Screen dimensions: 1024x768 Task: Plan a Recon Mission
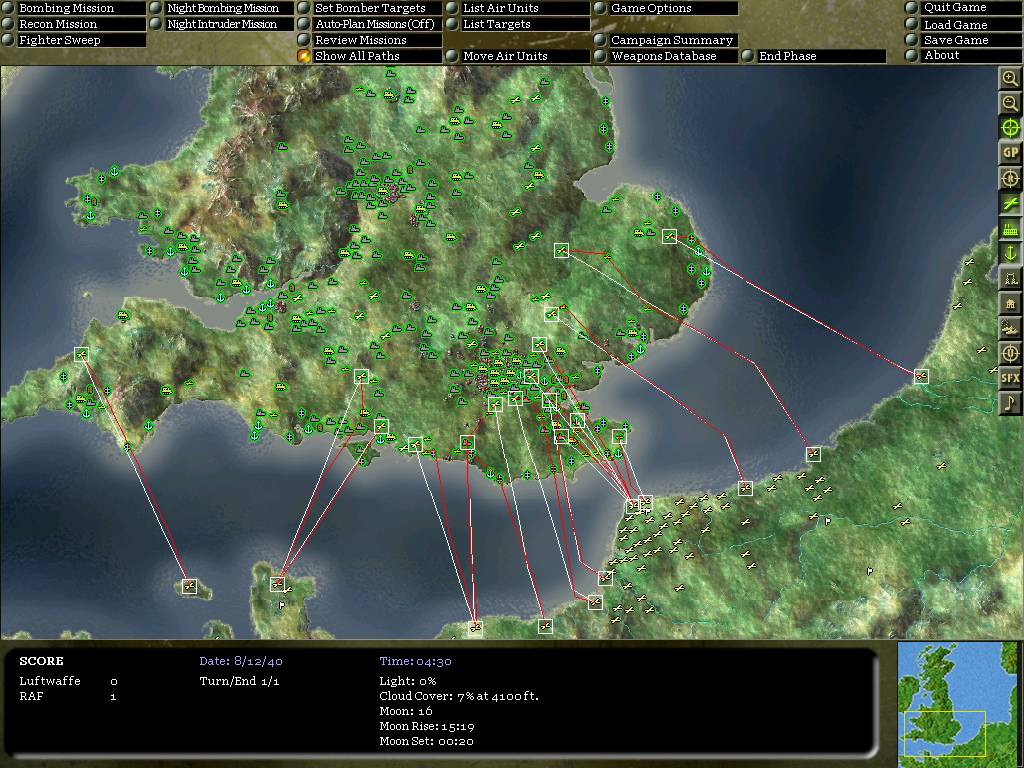(74, 24)
